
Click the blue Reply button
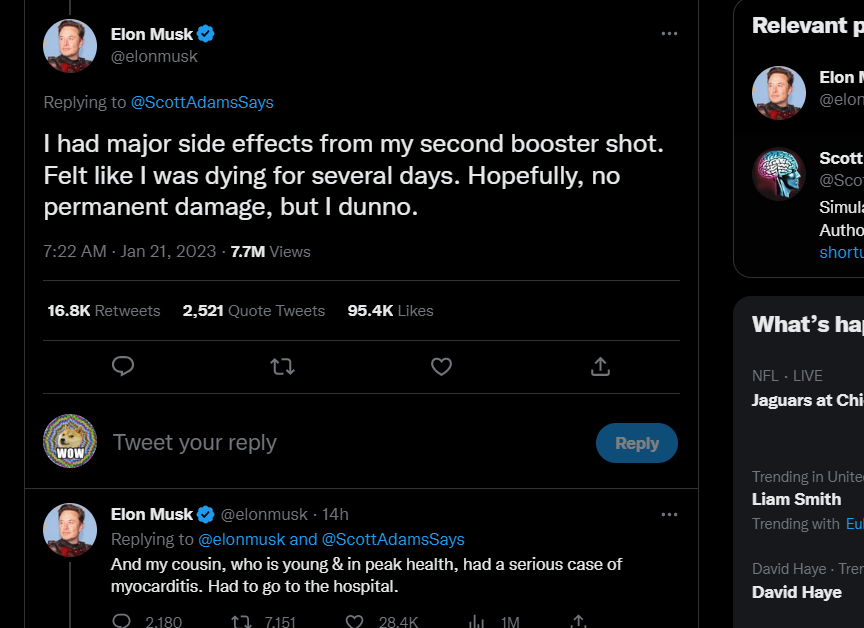pos(636,443)
